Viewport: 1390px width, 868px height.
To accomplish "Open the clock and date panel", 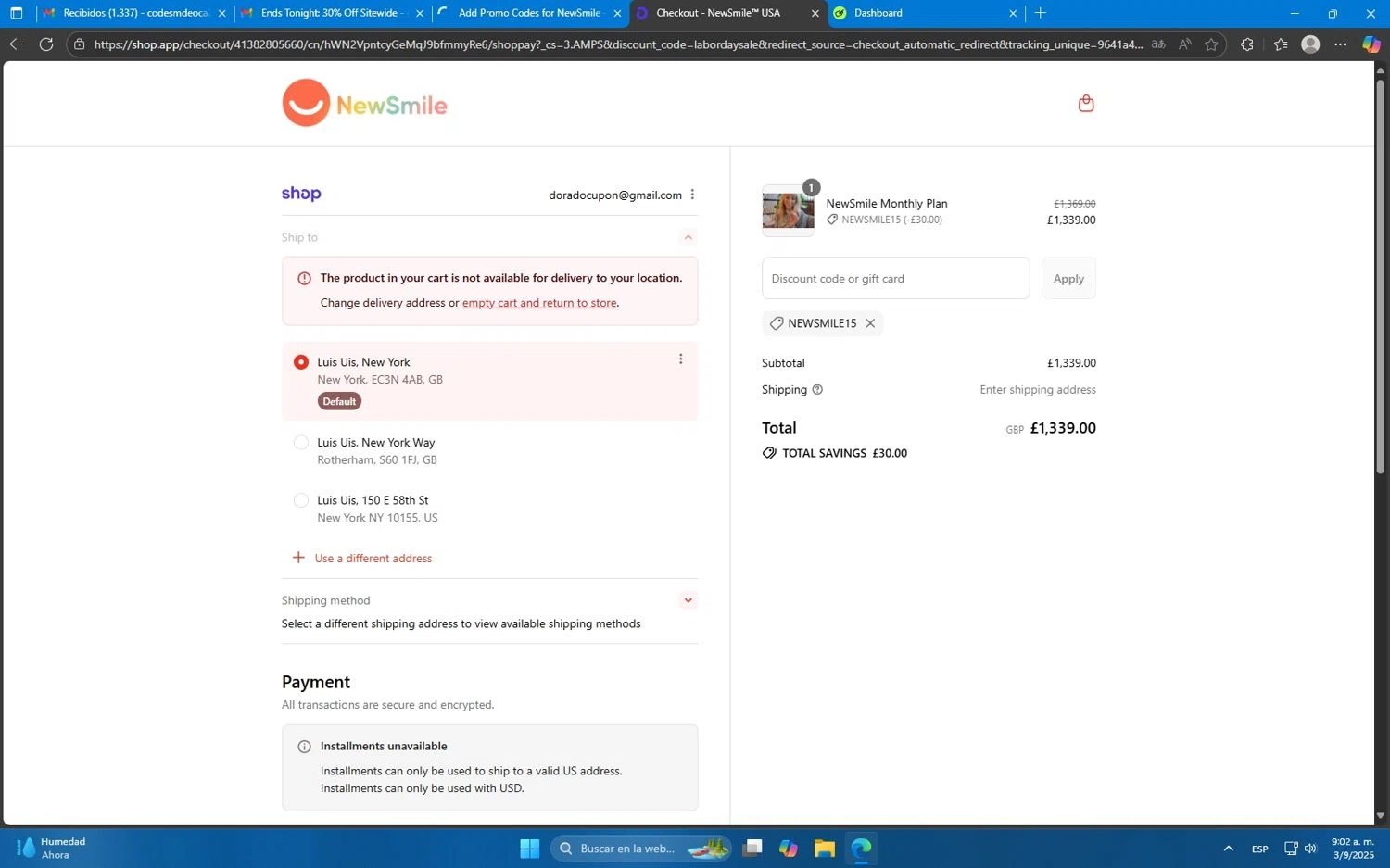I will (1353, 848).
